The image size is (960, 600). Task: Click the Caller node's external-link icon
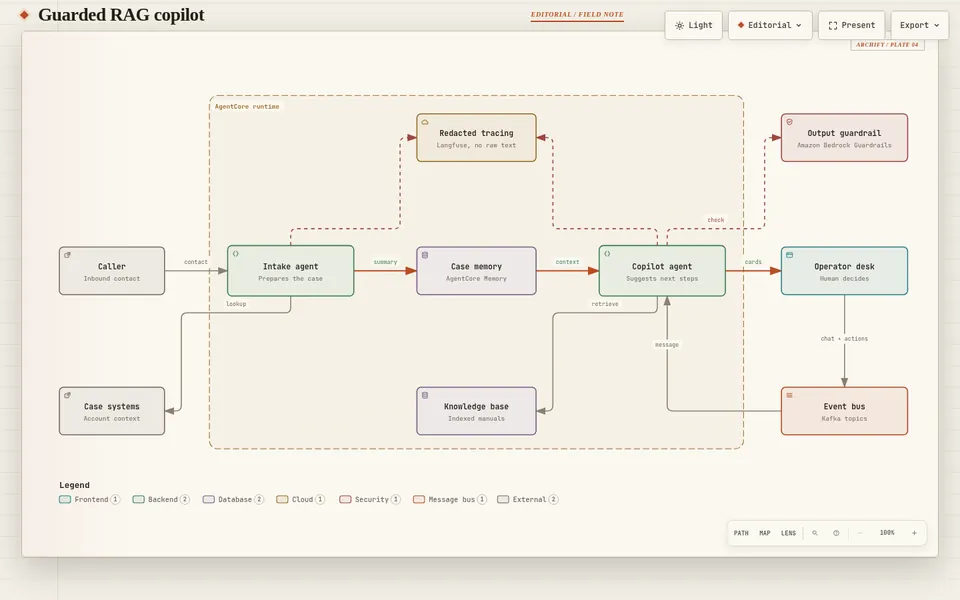(x=67, y=255)
